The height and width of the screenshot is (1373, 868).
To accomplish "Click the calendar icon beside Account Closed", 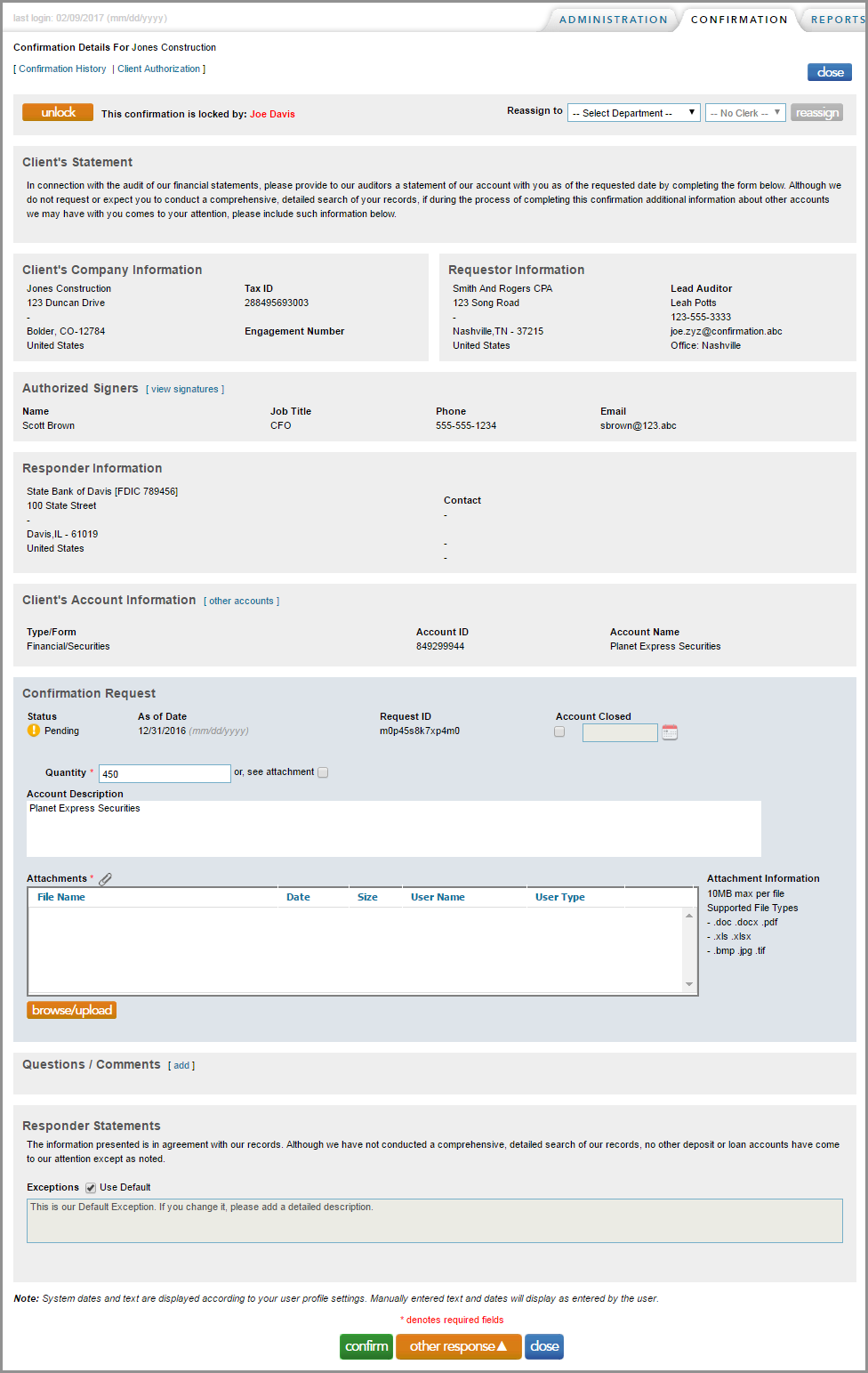I will 670,732.
